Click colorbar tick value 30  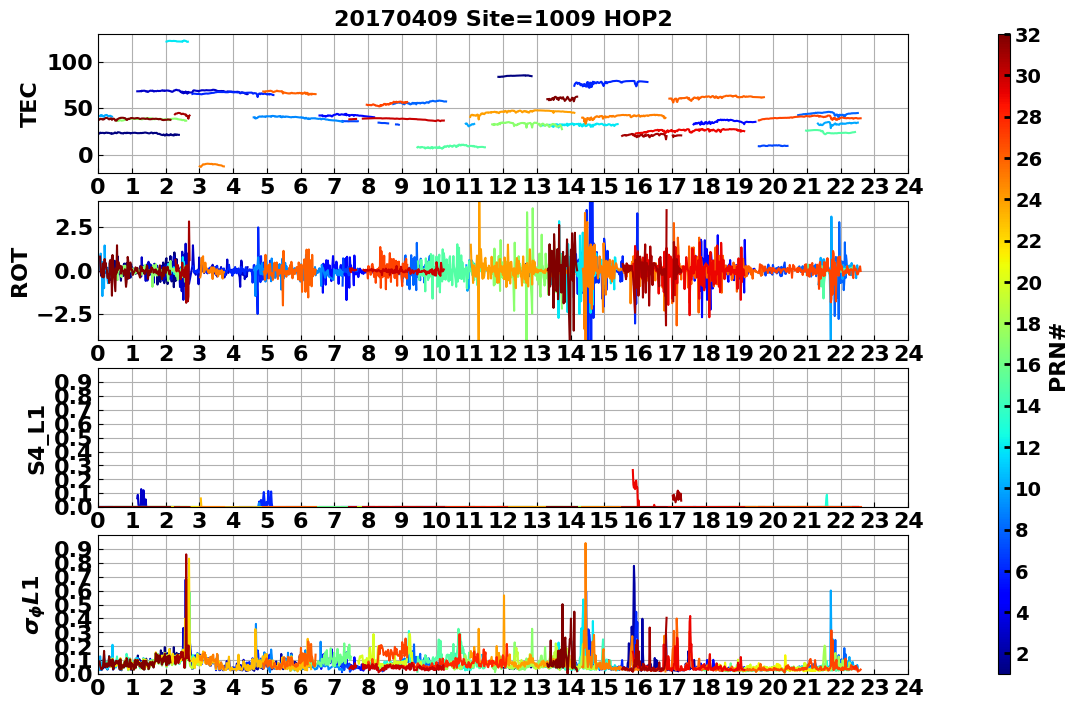[x=1028, y=76]
